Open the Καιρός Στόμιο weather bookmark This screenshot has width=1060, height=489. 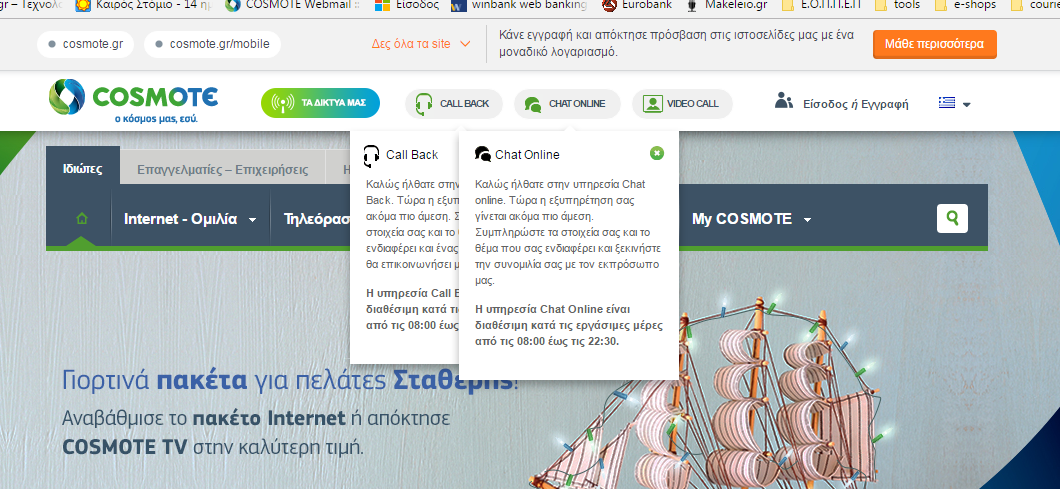(144, 5)
